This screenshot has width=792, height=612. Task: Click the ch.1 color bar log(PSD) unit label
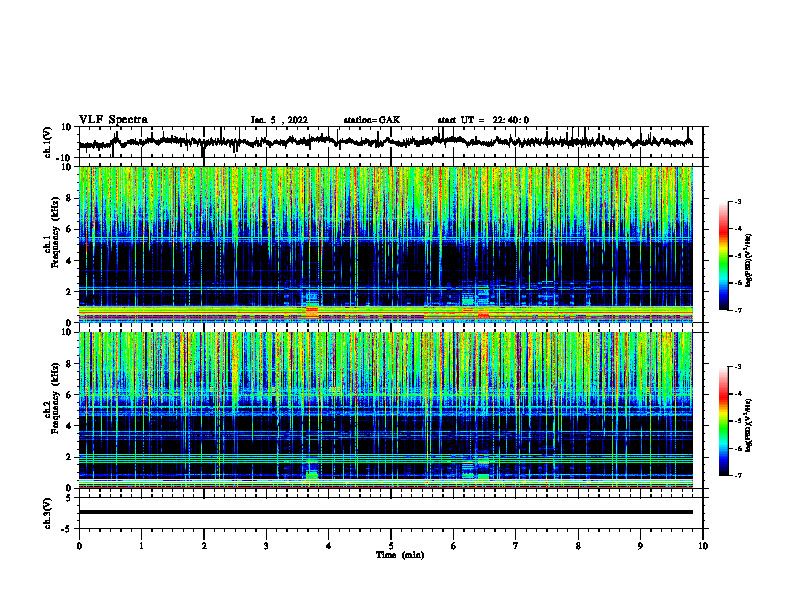click(x=749, y=260)
